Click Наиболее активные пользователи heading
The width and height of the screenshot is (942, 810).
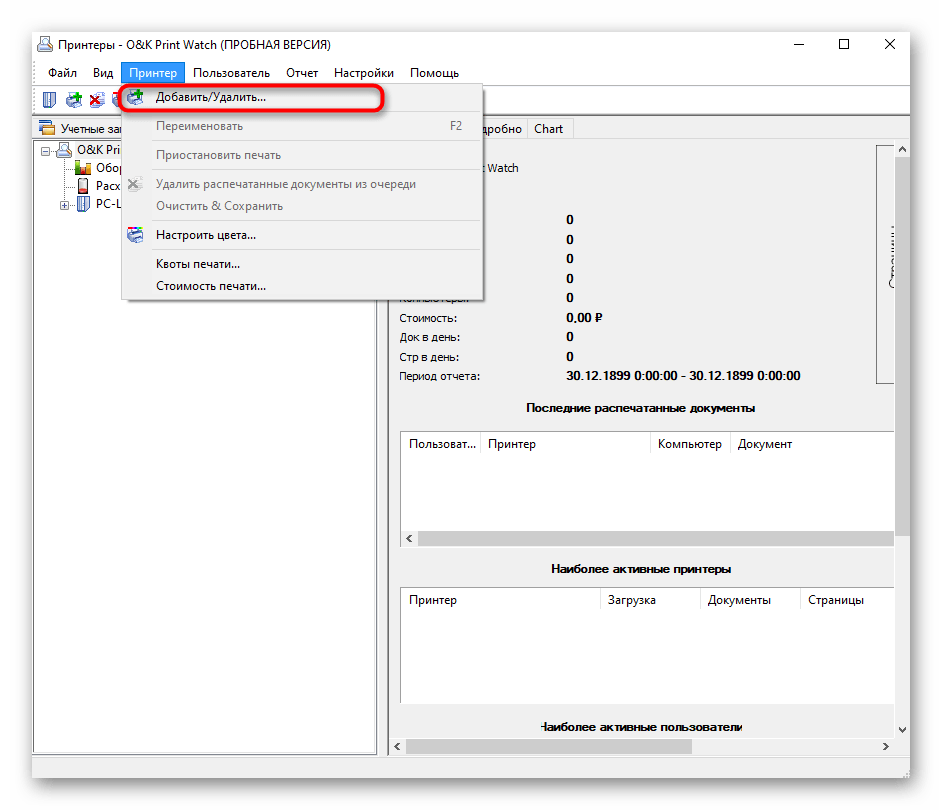[x=641, y=727]
